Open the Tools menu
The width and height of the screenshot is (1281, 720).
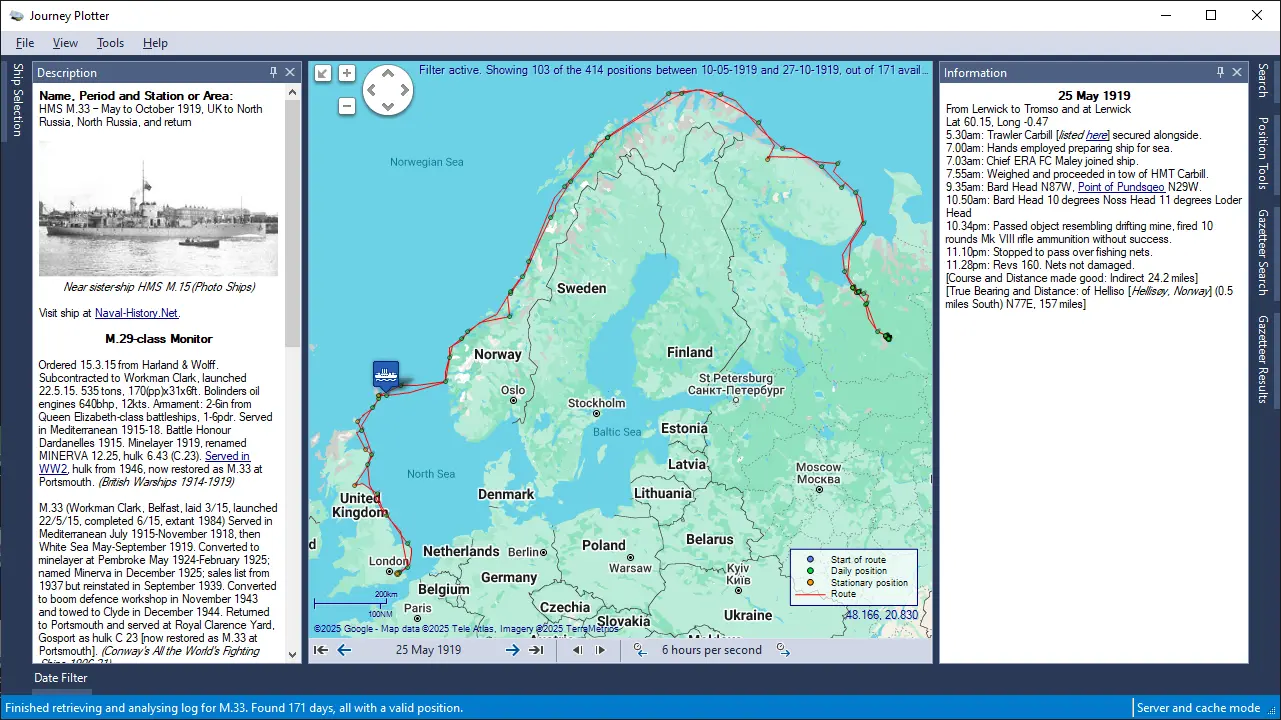click(110, 43)
